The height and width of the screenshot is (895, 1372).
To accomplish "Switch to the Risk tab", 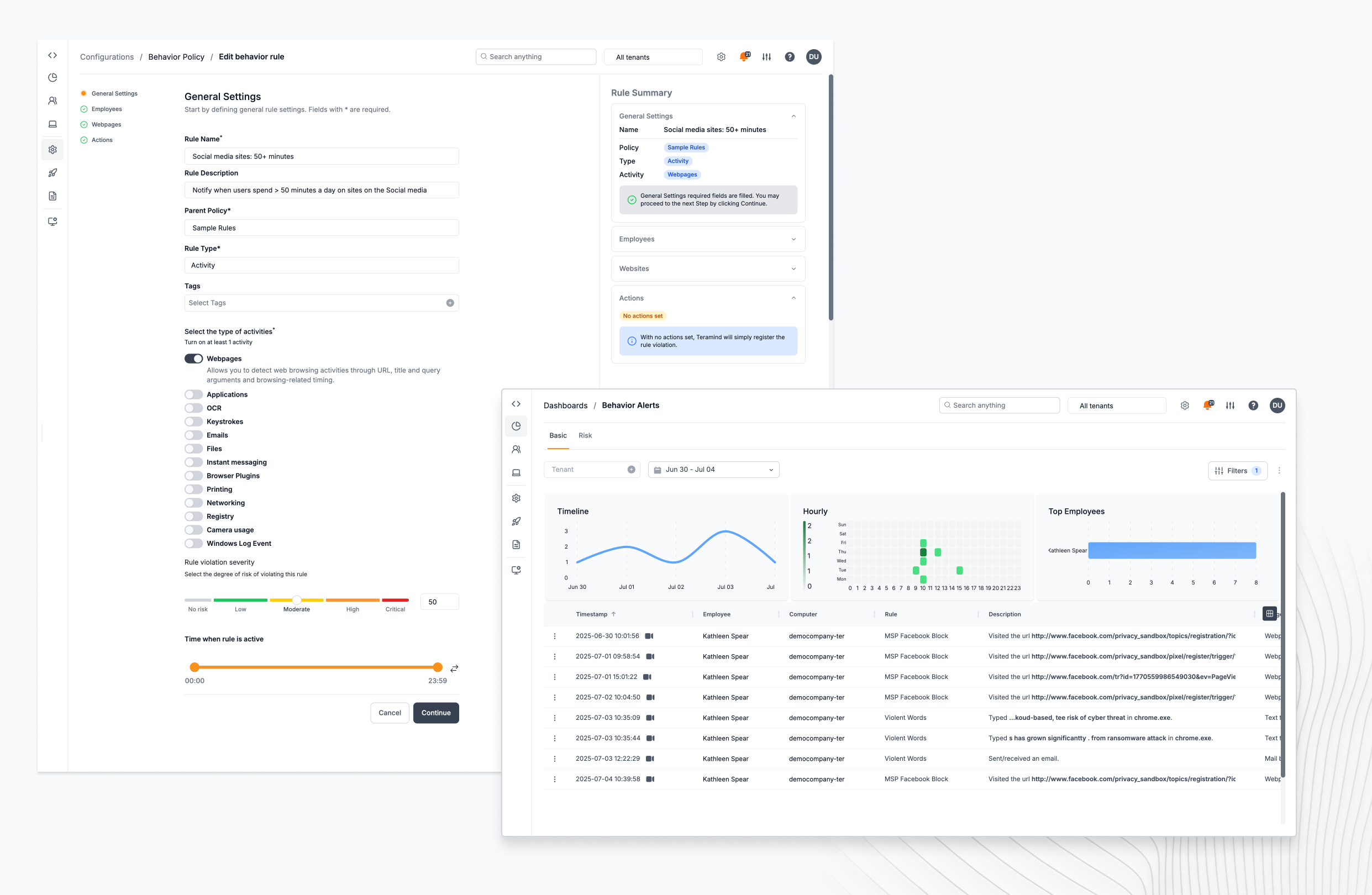I will [585, 436].
